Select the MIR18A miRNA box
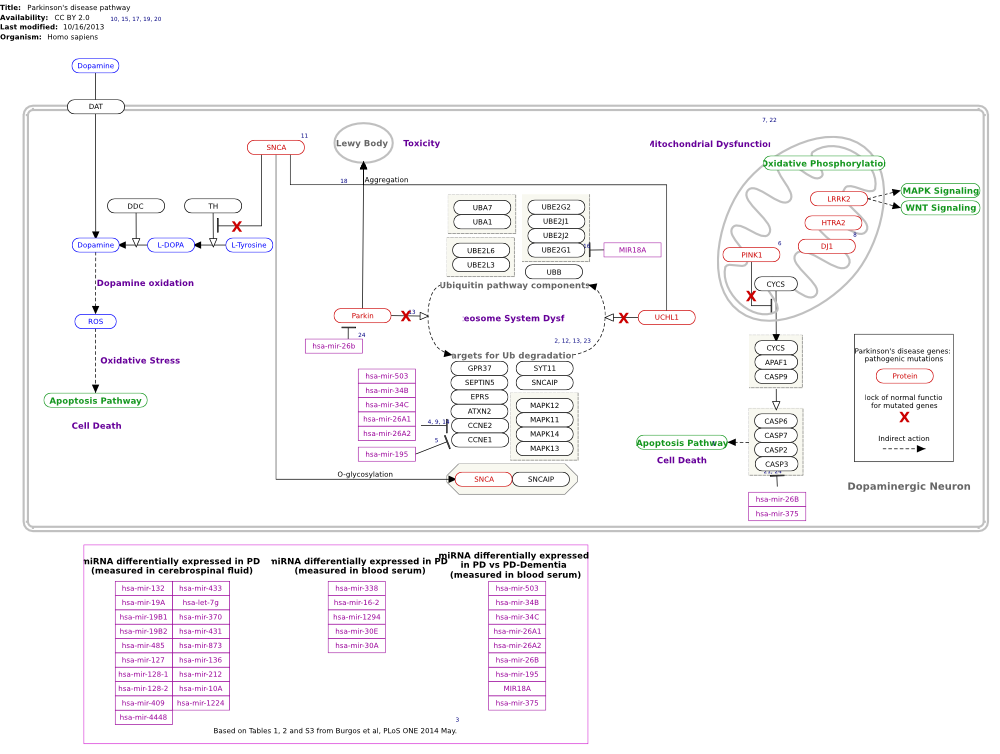Image resolution: width=1000 pixels, height=754 pixels. (632, 250)
